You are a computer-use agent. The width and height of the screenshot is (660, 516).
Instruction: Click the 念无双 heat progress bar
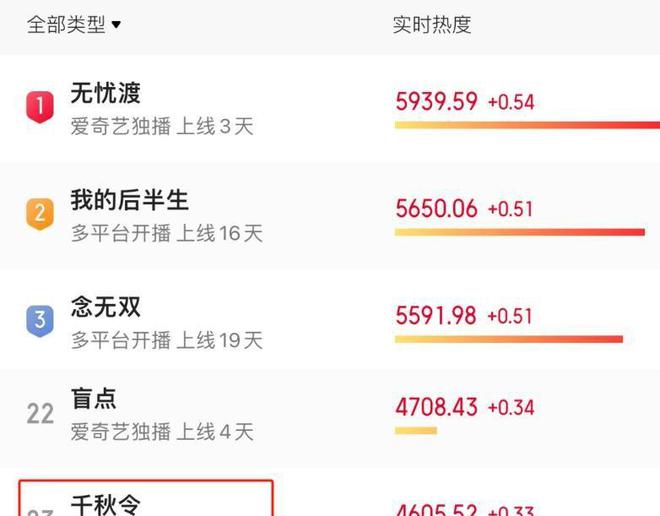click(x=509, y=339)
